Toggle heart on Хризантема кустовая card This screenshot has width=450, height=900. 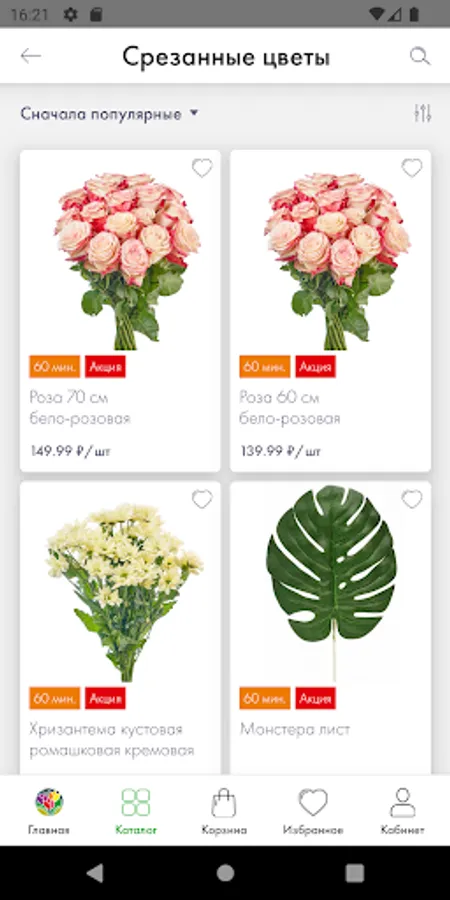coord(202,499)
